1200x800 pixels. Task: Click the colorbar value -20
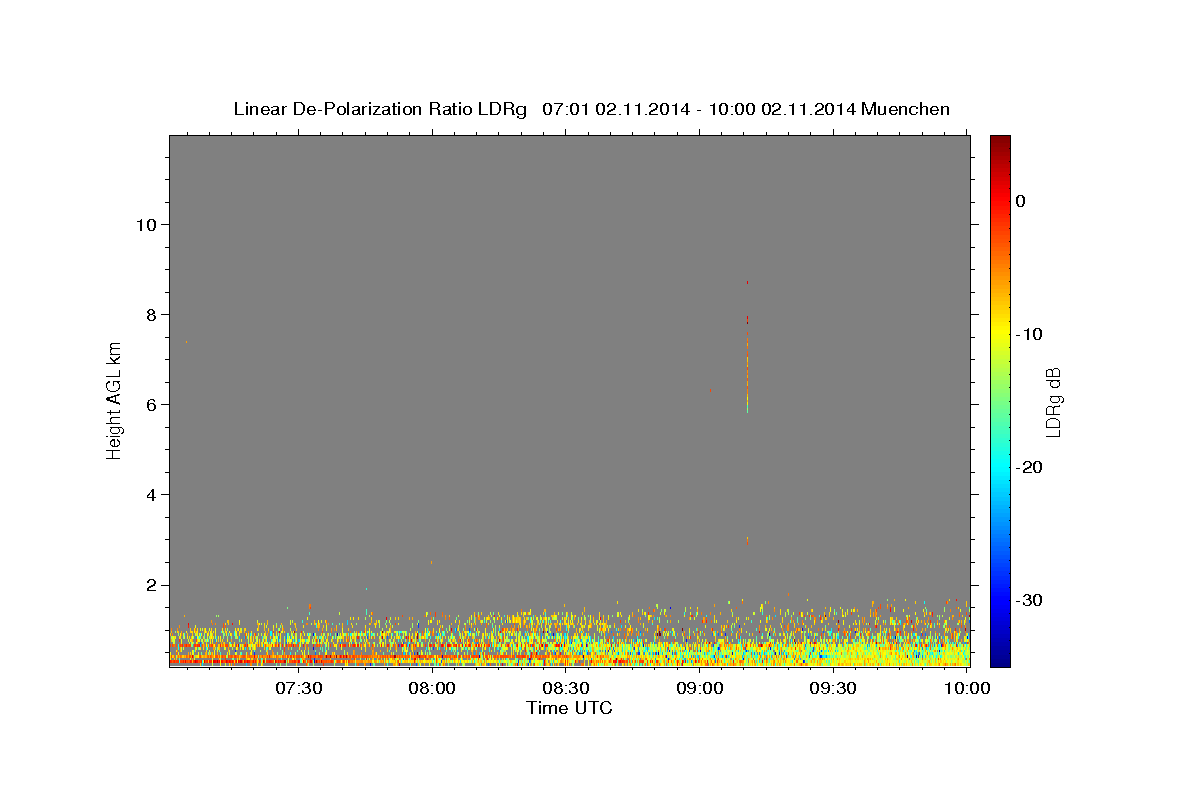pyautogui.click(x=1029, y=467)
